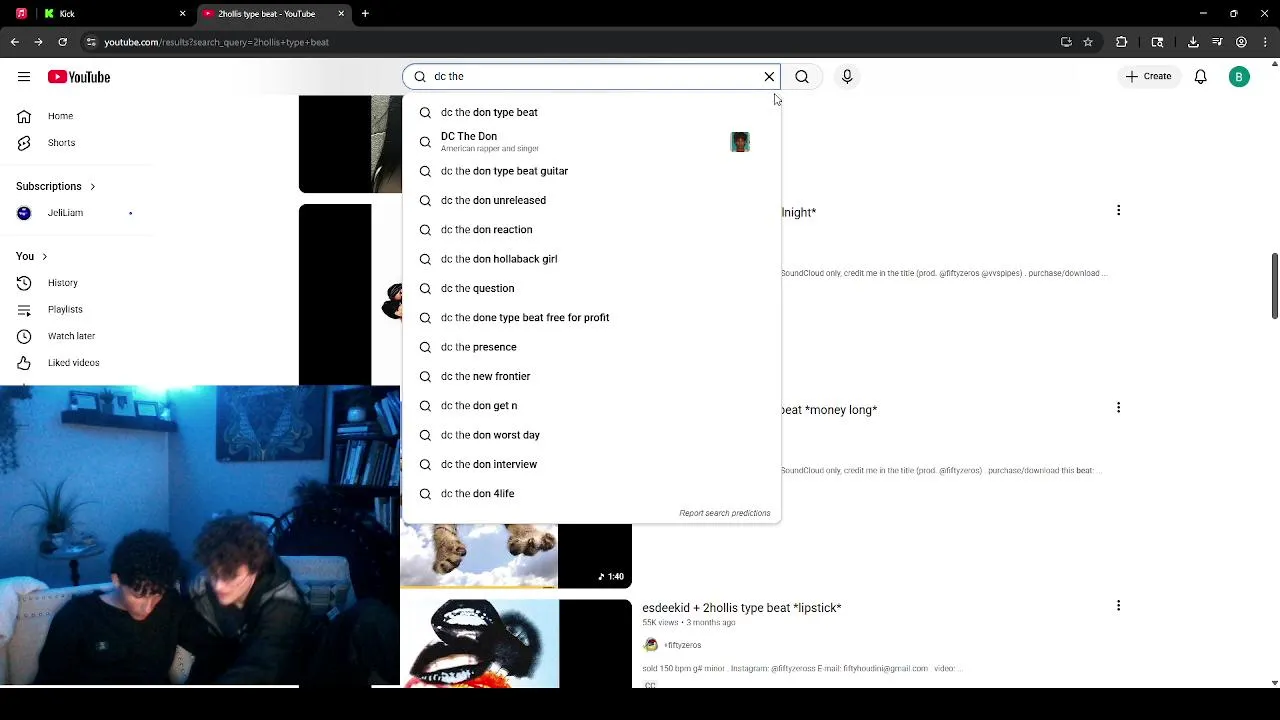Click DC The Don artist thumbnail
1280x720 pixels.
click(740, 142)
